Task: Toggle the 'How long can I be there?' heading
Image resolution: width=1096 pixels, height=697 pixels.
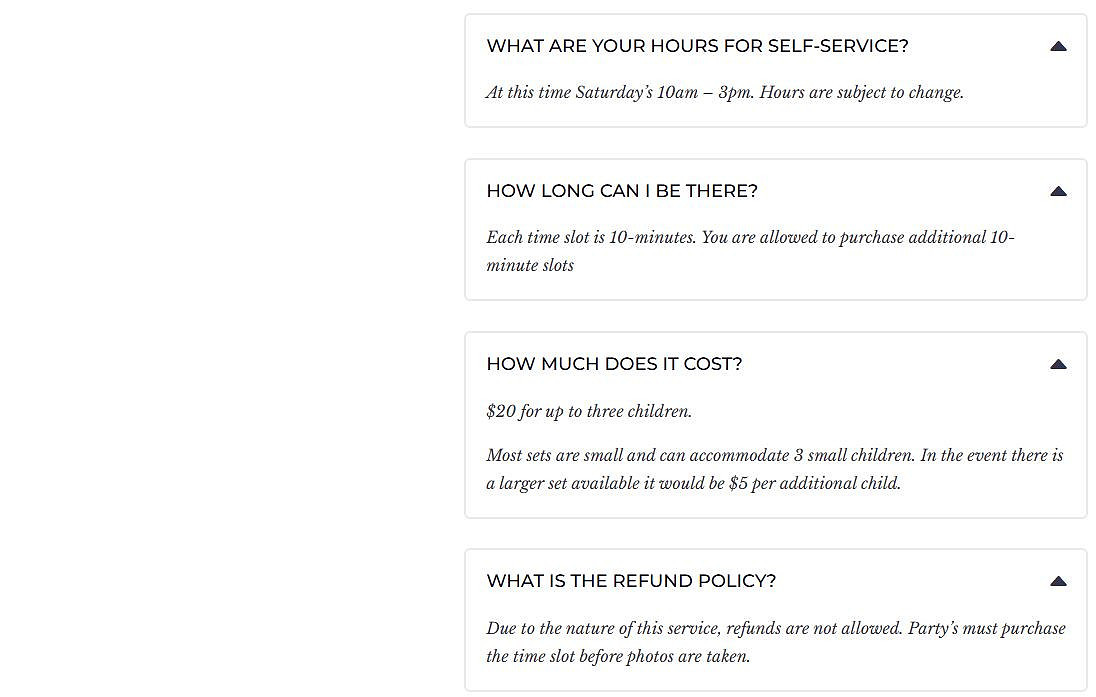Action: pos(621,191)
